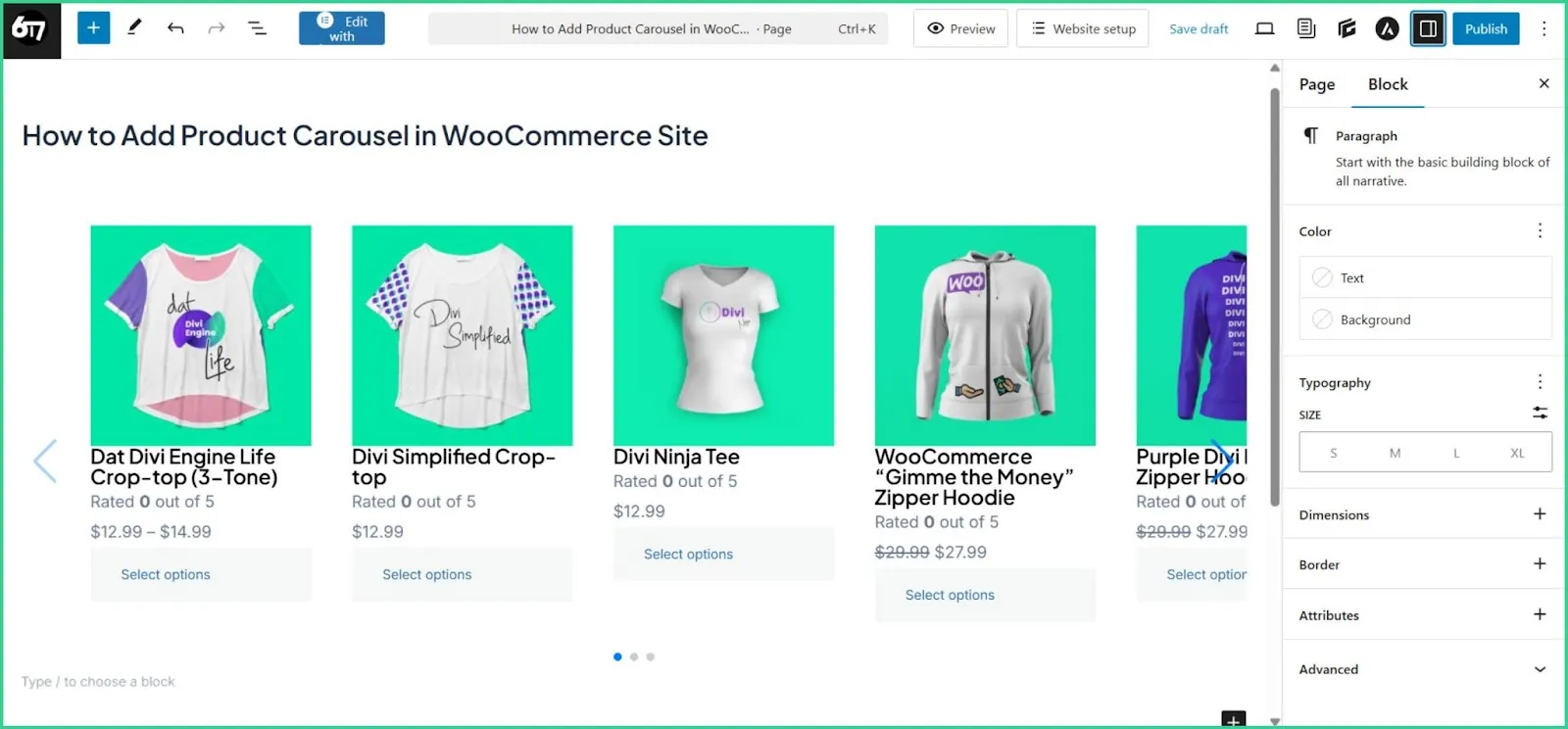Select font size XL

tap(1517, 453)
